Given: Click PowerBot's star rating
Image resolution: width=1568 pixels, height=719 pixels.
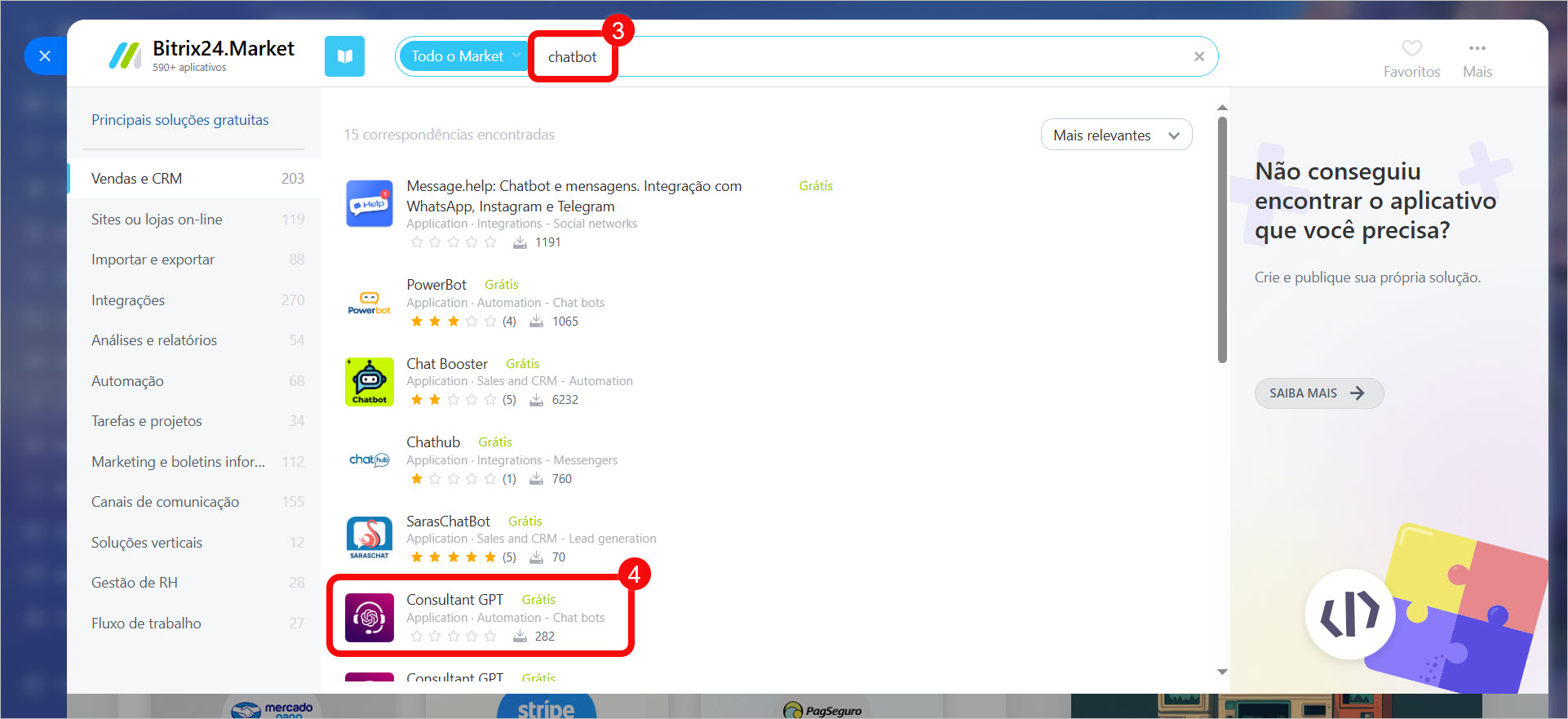Looking at the screenshot, I should [453, 322].
